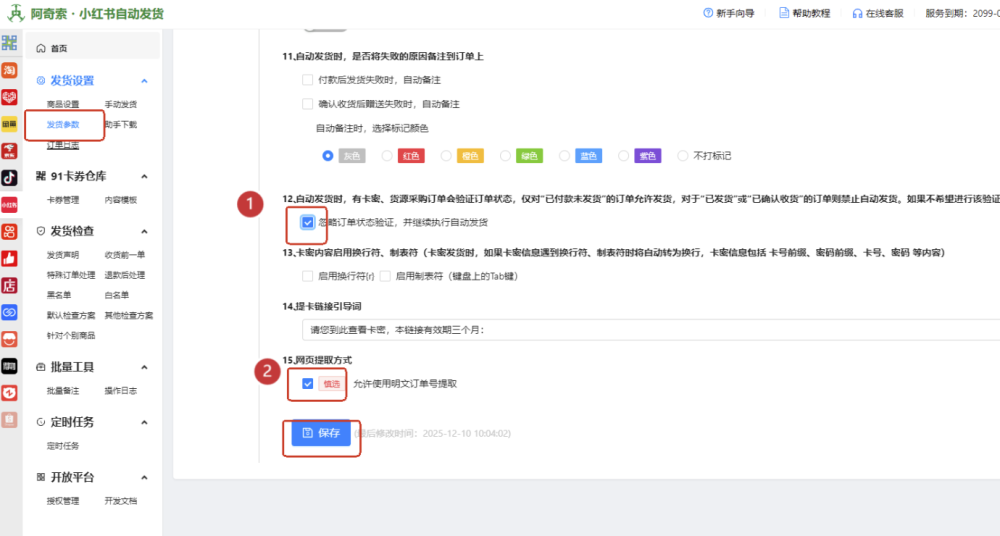Open the orange Kuaishou platform icon

(9, 231)
